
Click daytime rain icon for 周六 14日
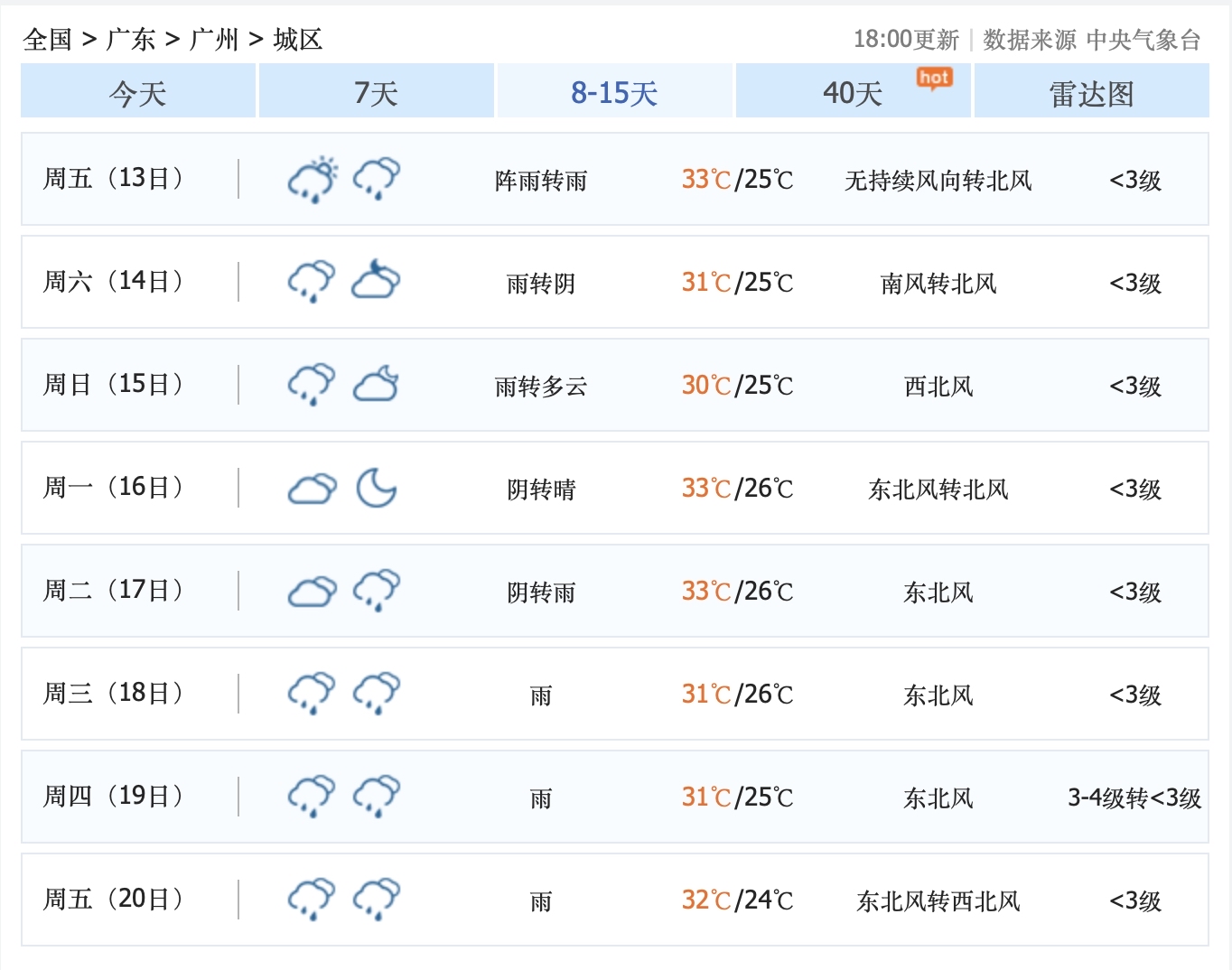tap(312, 282)
